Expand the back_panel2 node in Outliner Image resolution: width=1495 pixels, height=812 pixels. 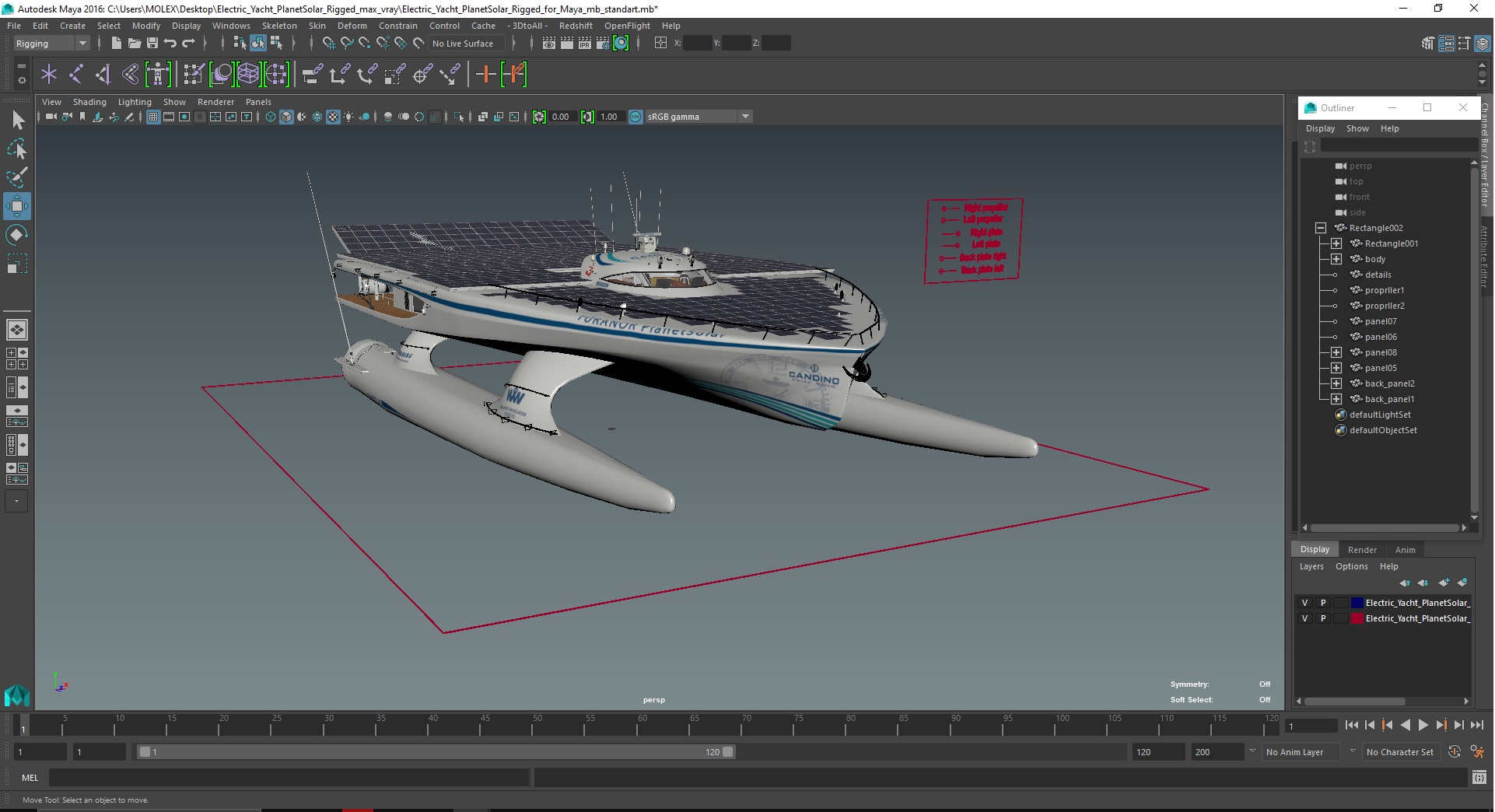[x=1336, y=383]
